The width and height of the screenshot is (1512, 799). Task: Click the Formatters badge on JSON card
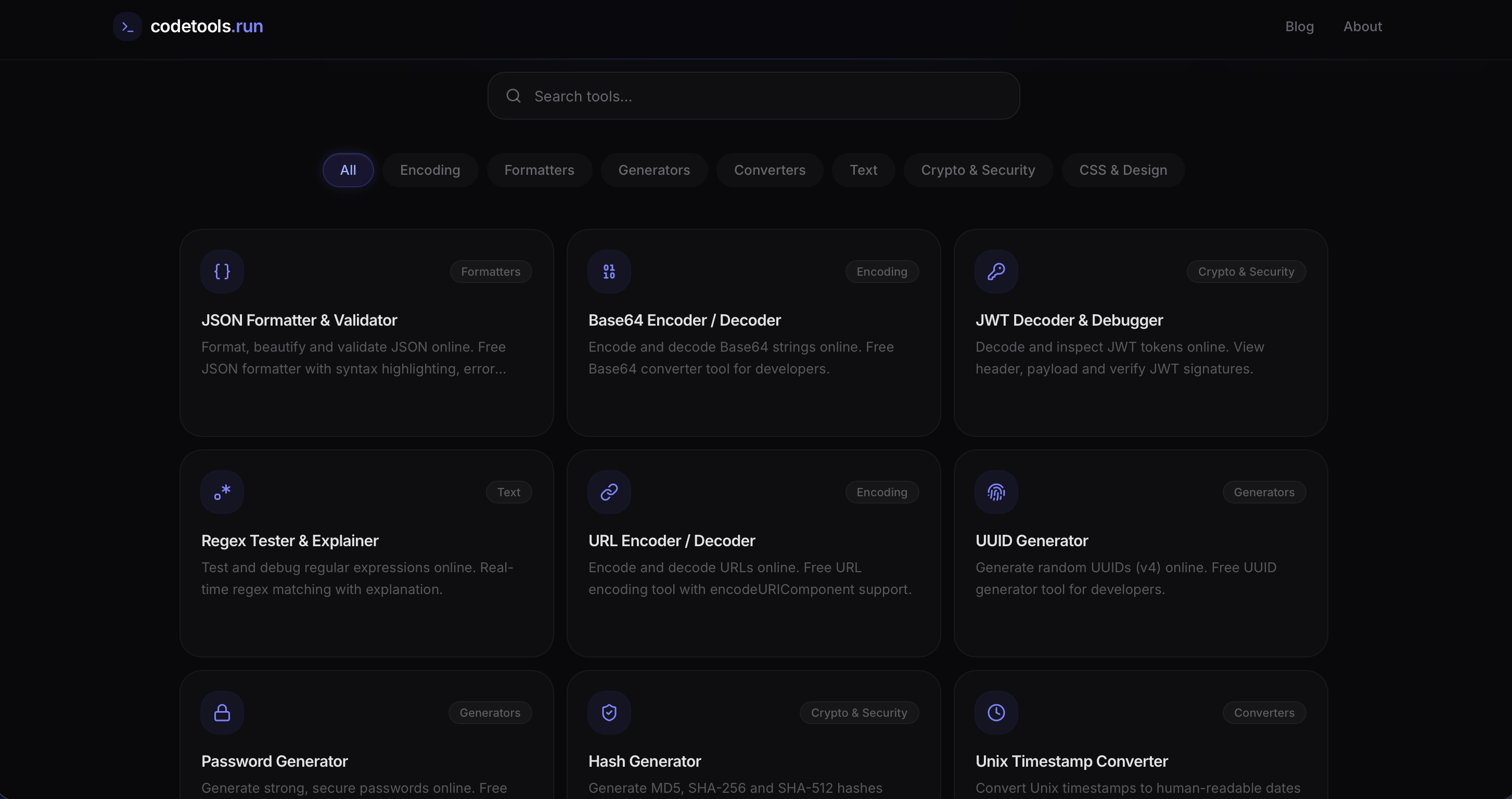coord(490,271)
